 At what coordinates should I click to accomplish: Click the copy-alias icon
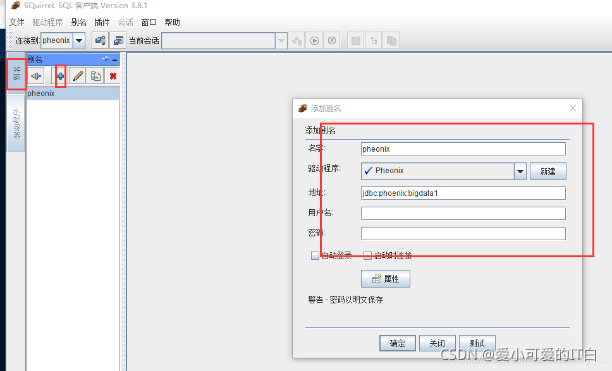tap(96, 76)
